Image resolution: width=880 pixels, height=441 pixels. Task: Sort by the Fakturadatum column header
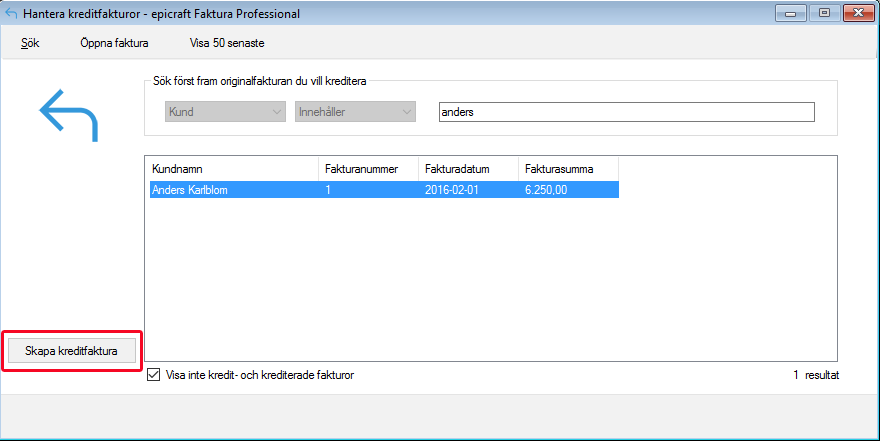point(468,169)
